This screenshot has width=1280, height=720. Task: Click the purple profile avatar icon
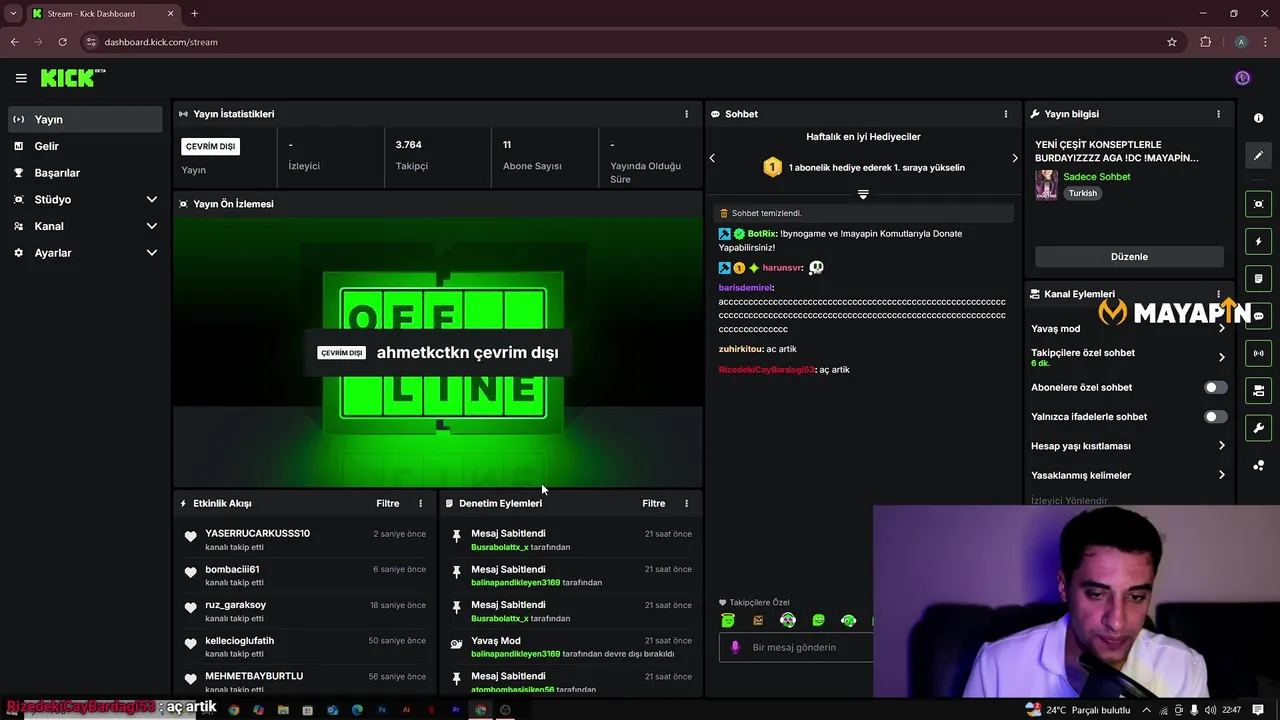[1242, 78]
